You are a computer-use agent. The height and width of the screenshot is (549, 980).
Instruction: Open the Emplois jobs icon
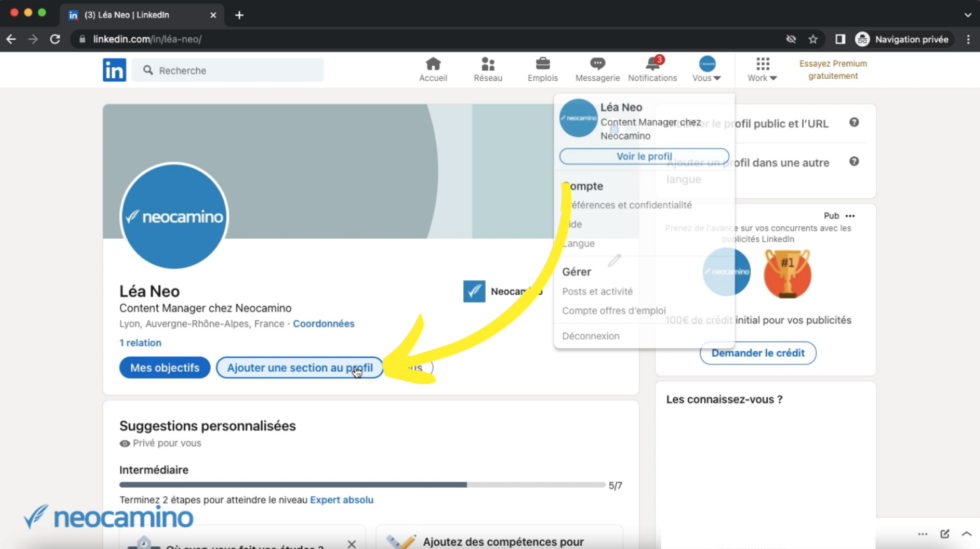click(542, 69)
